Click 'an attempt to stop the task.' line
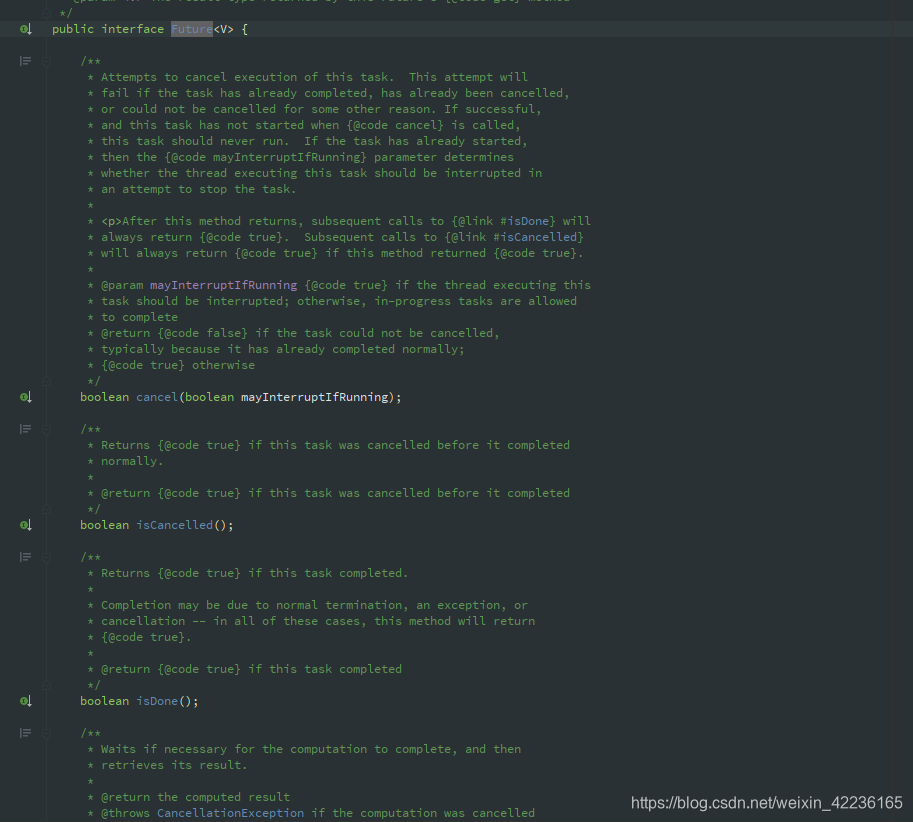Screen dimensions: 913x822 pos(199,189)
